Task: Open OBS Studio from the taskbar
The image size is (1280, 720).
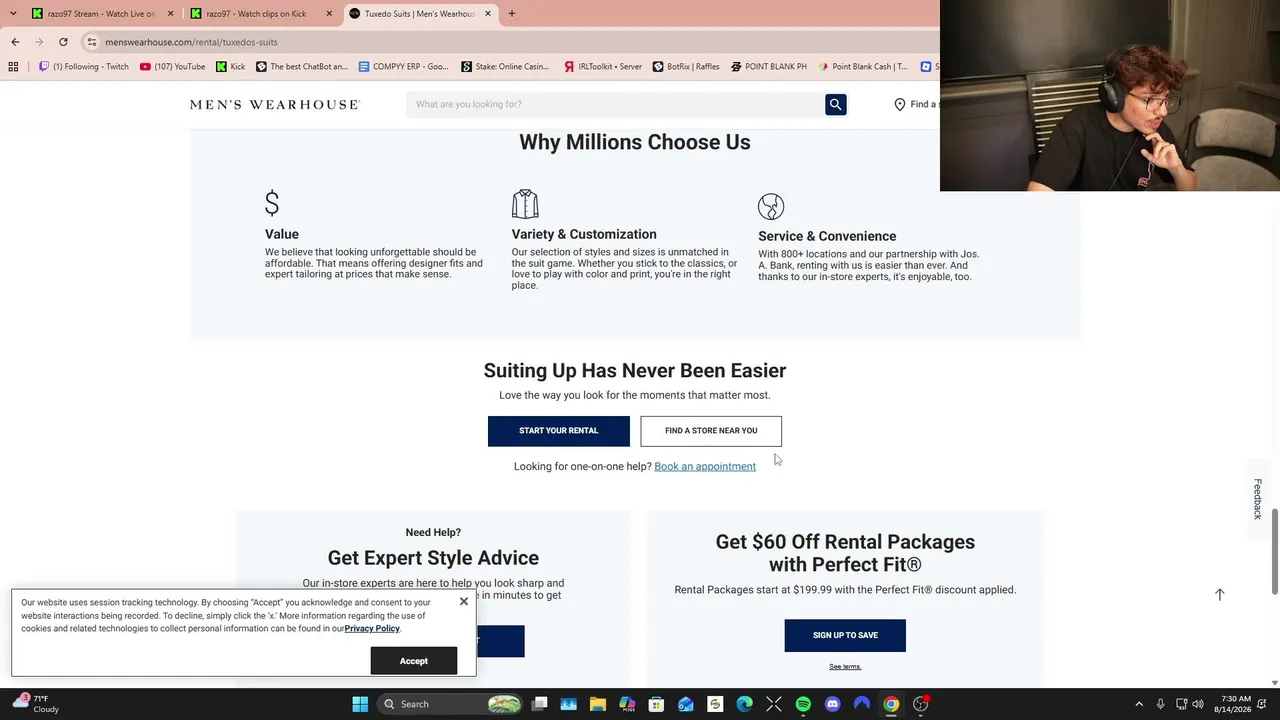Action: point(921,704)
